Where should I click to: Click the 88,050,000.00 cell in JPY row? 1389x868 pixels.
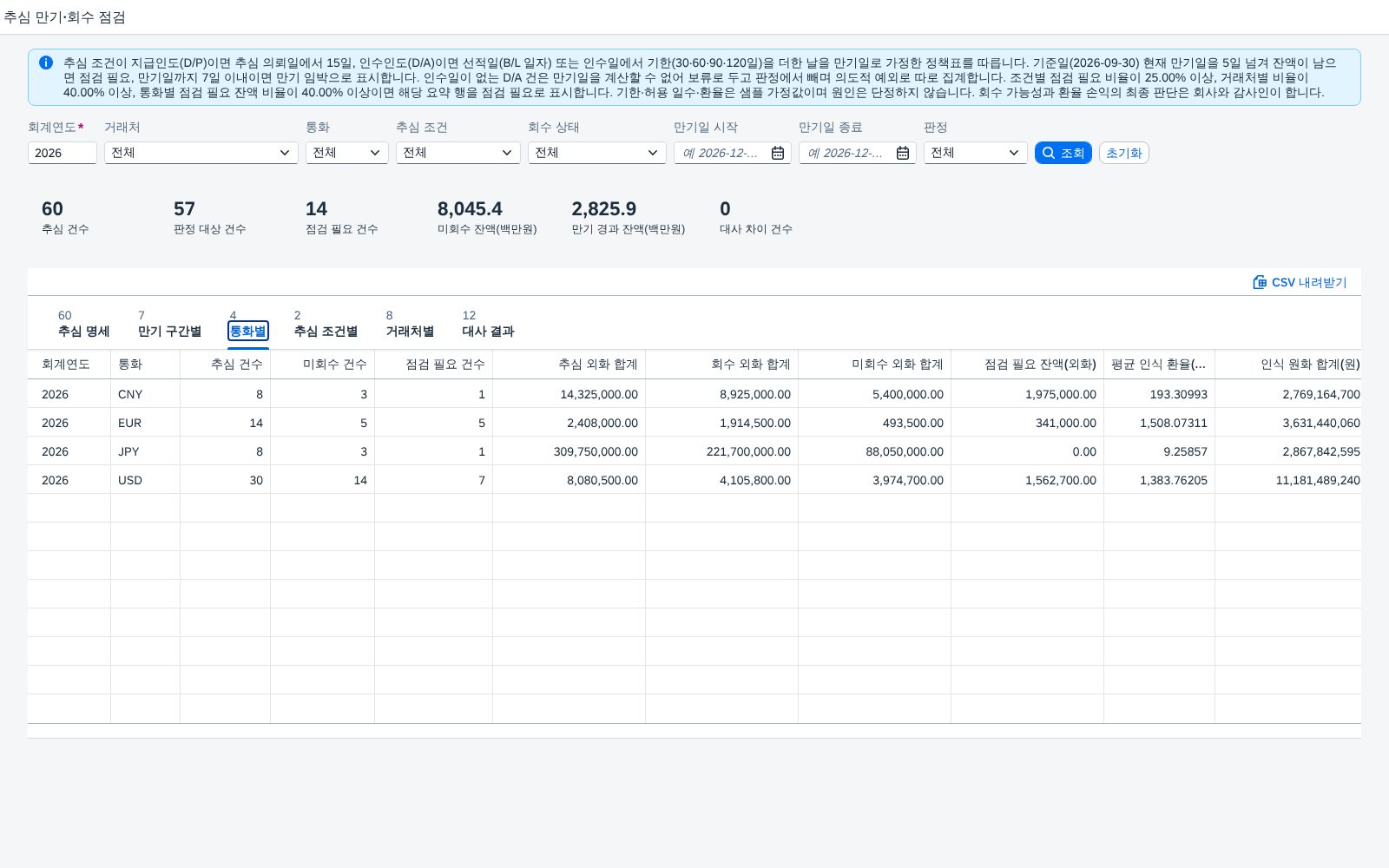coord(875,451)
